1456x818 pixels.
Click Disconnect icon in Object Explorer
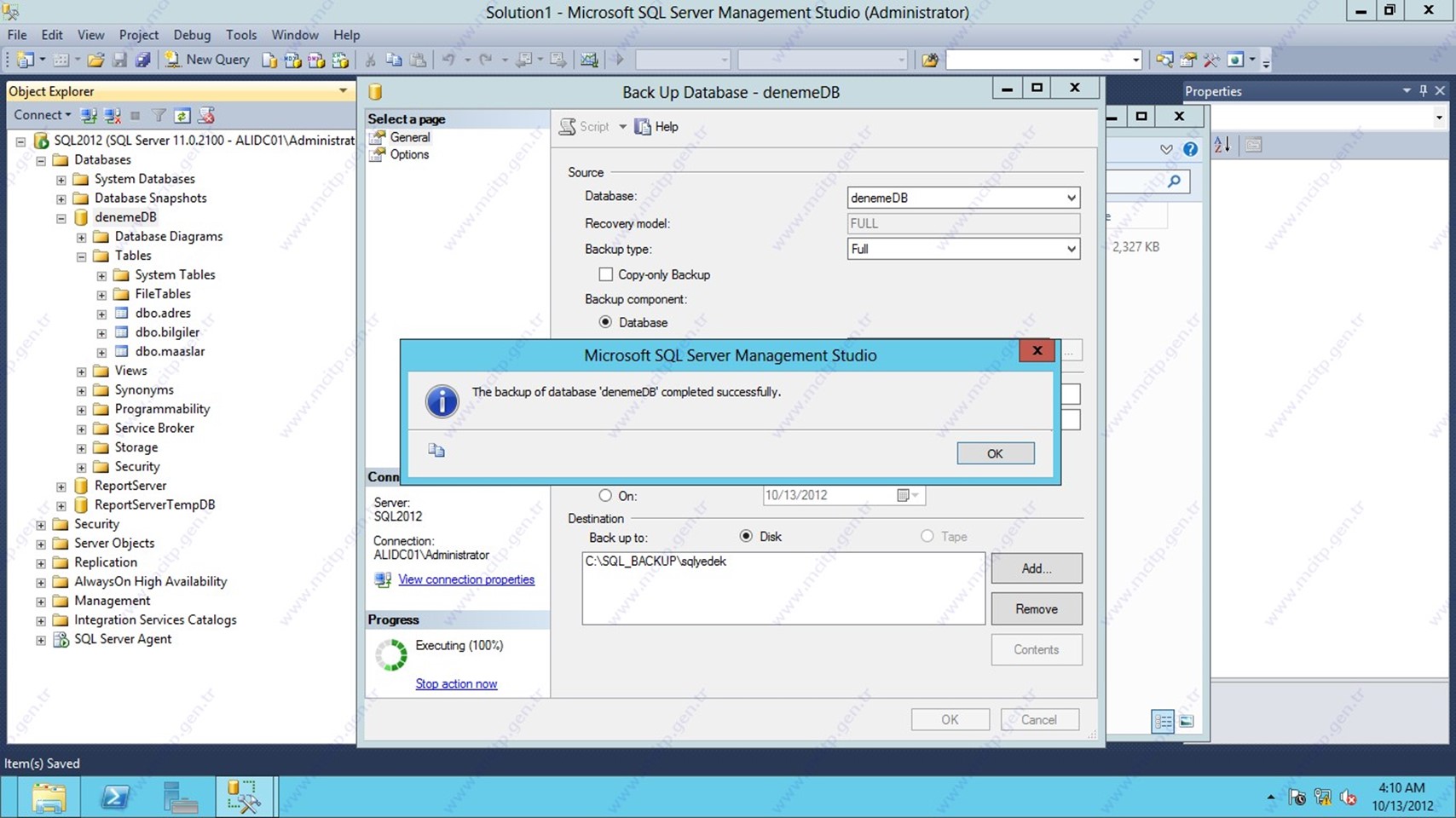(x=112, y=115)
